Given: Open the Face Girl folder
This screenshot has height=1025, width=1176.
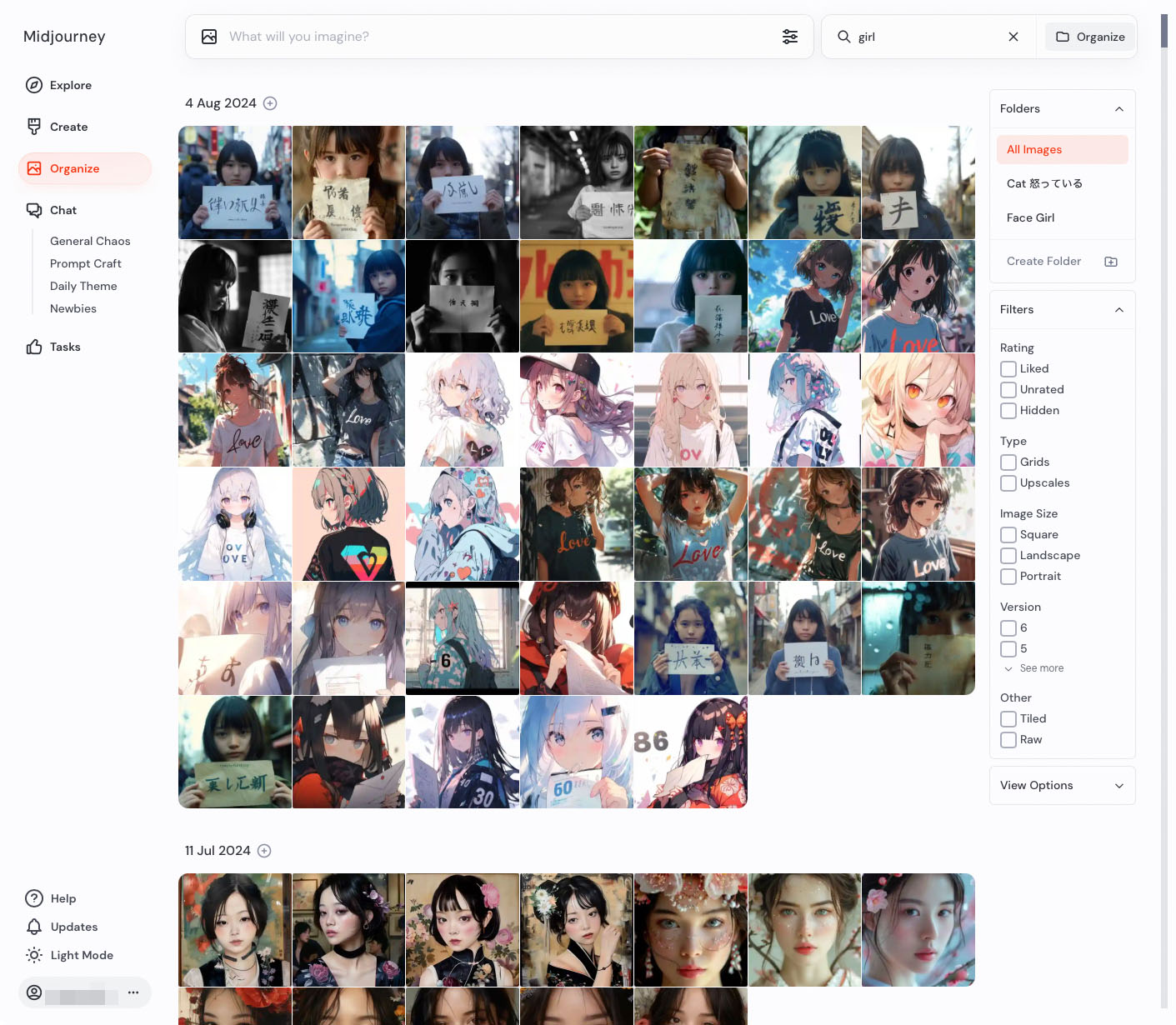Looking at the screenshot, I should [x=1062, y=217].
